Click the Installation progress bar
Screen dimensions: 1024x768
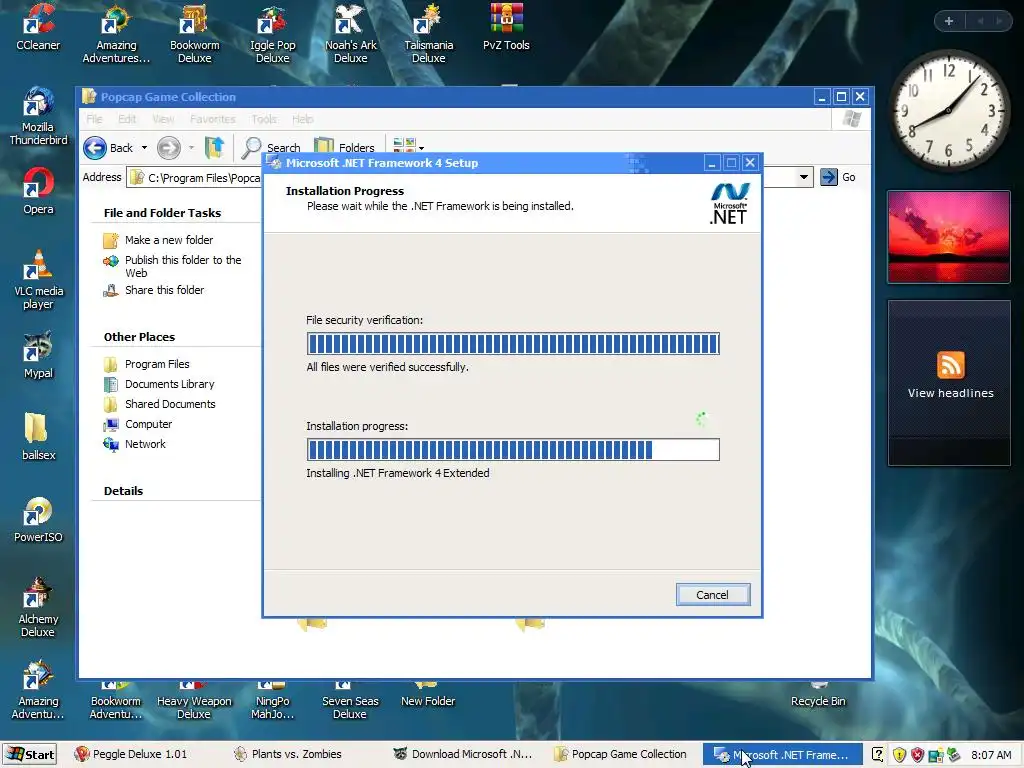[x=513, y=449]
